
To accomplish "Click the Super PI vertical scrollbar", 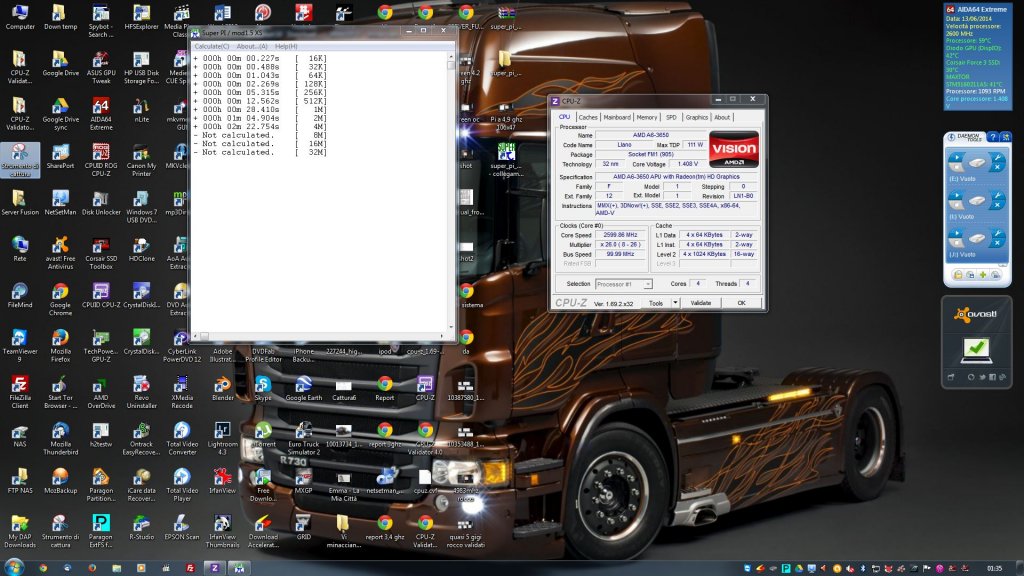I will [451, 193].
